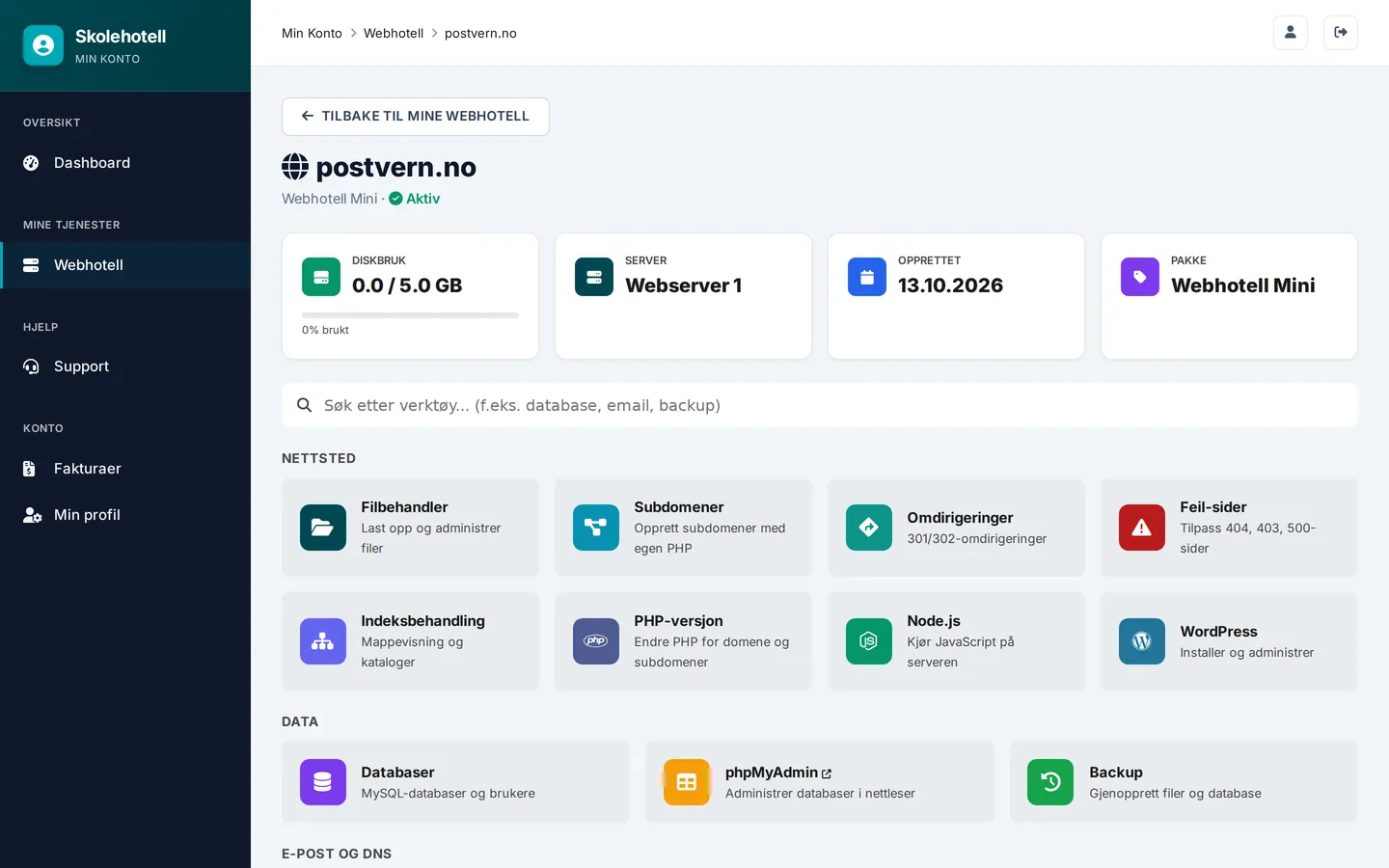Click the phpMyAdmin table icon

(x=687, y=782)
